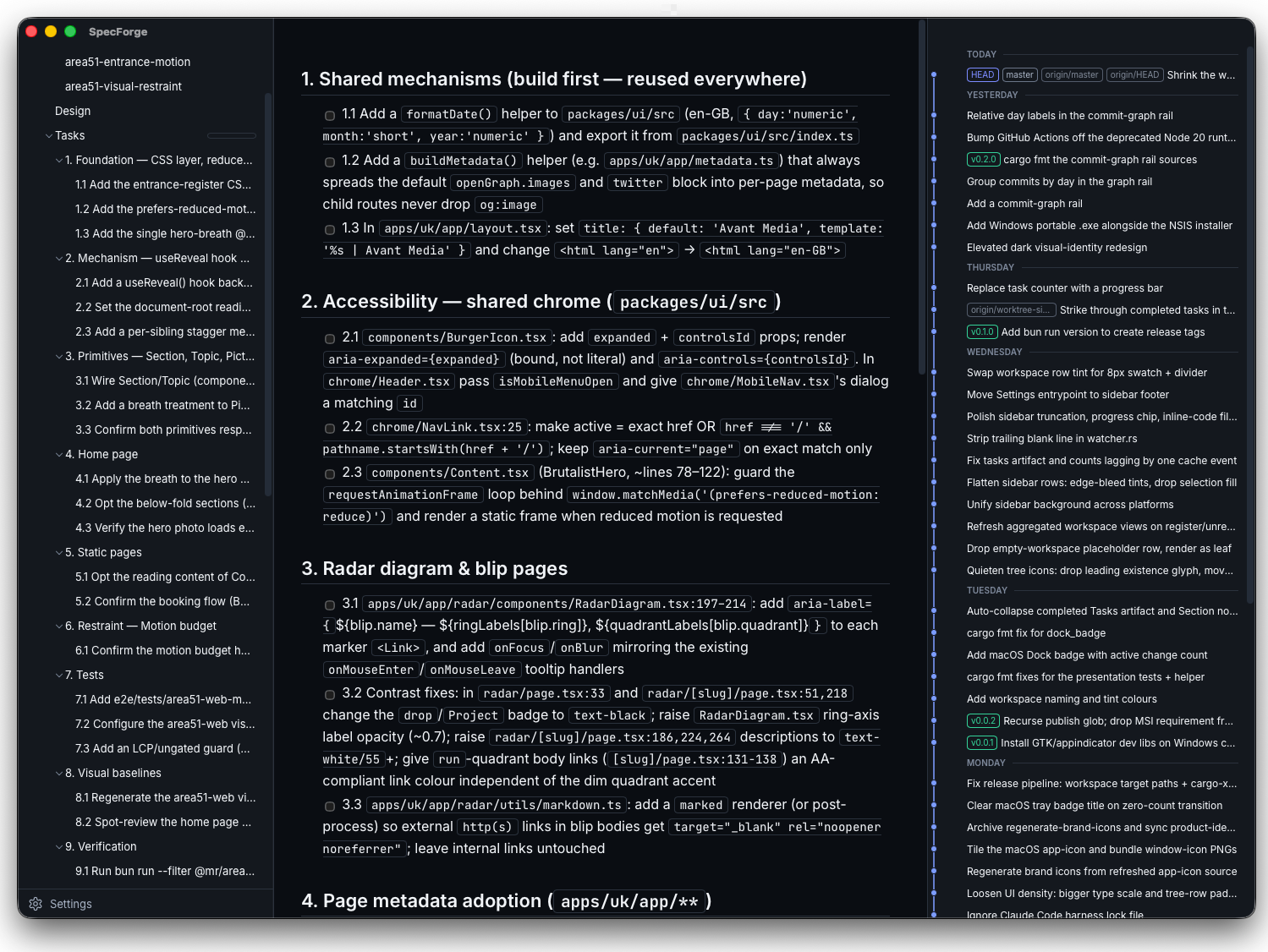Select commit 'Add a commit-graph rail'

pos(1024,203)
